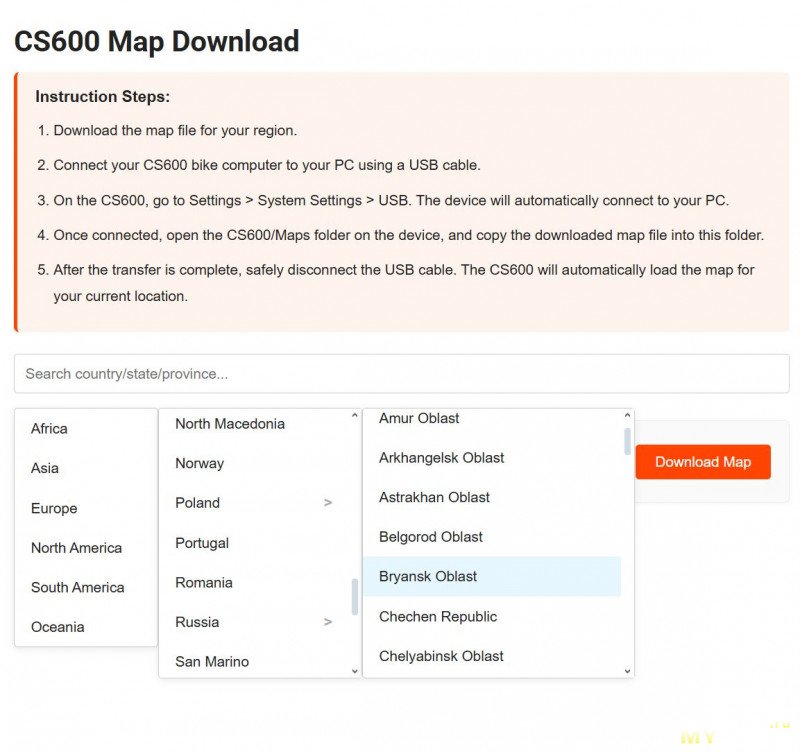Image resolution: width=800 pixels, height=754 pixels.
Task: Expand the Russia submenu arrow
Action: click(x=327, y=622)
